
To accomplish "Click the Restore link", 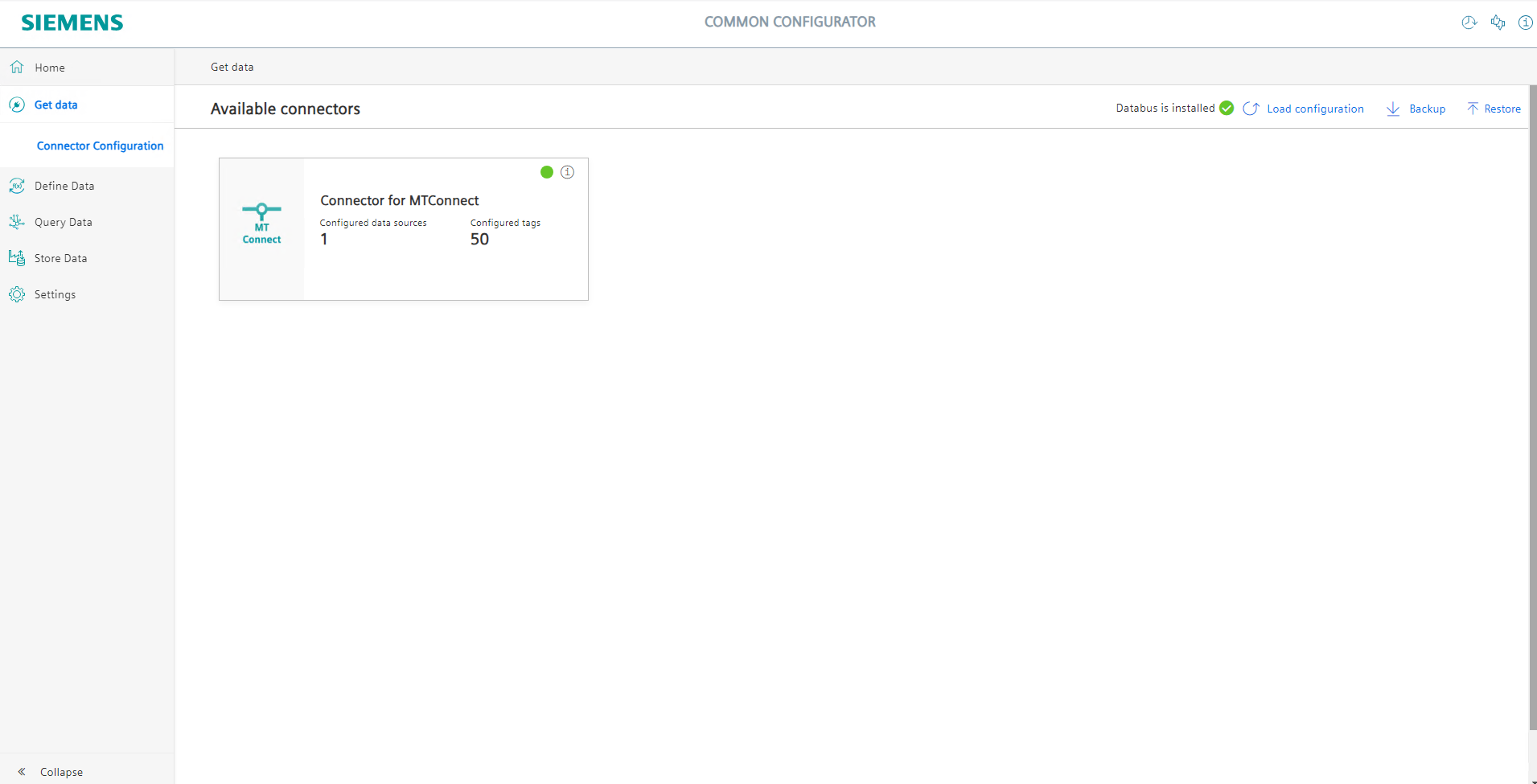I will (x=1502, y=109).
